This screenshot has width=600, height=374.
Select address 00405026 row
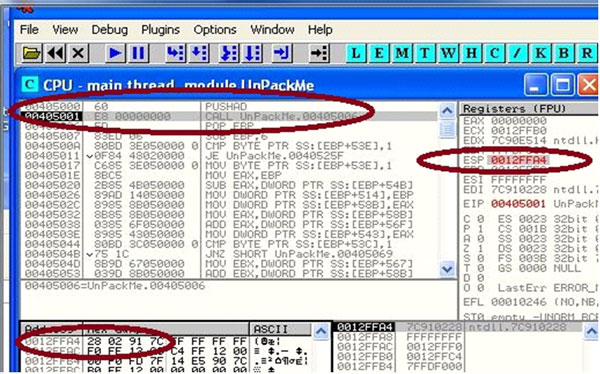[x=229, y=195]
